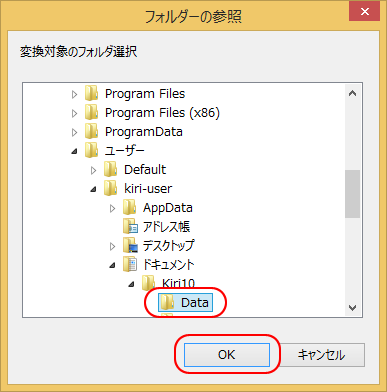Click the ドキュメント library icon
The width and height of the screenshot is (387, 392).
[x=130, y=265]
